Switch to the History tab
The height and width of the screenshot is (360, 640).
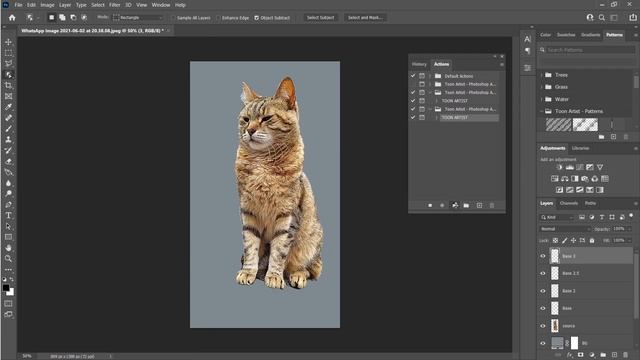click(x=419, y=64)
